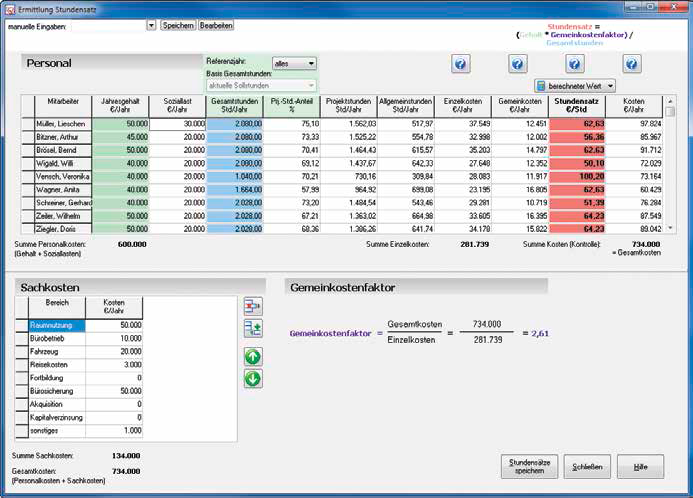Select the row header of Müller, Lieschen
This screenshot has width=693, height=498.
(x=28, y=124)
